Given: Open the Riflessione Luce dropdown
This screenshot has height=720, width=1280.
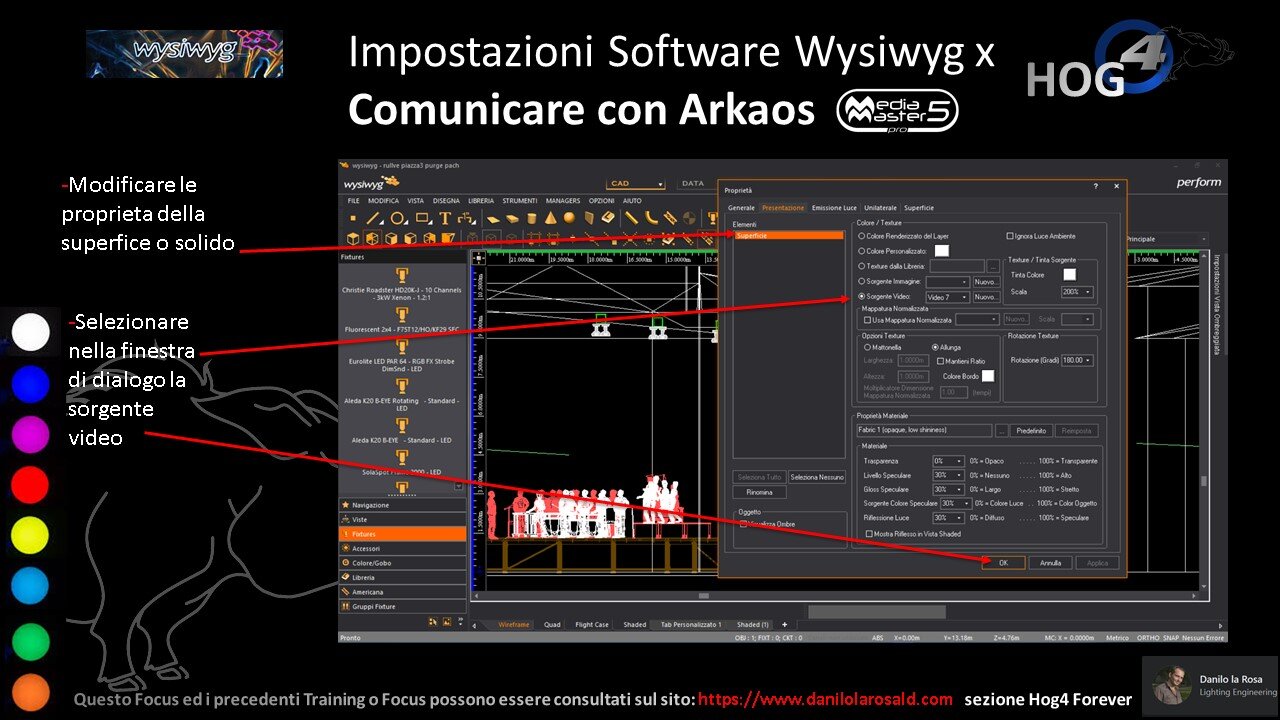Looking at the screenshot, I should [948, 518].
